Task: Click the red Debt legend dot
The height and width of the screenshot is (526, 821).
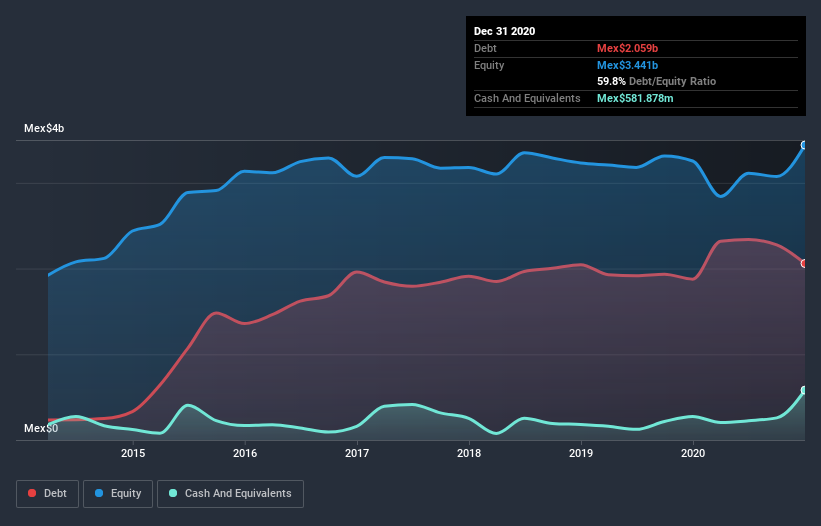Action: 32,493
